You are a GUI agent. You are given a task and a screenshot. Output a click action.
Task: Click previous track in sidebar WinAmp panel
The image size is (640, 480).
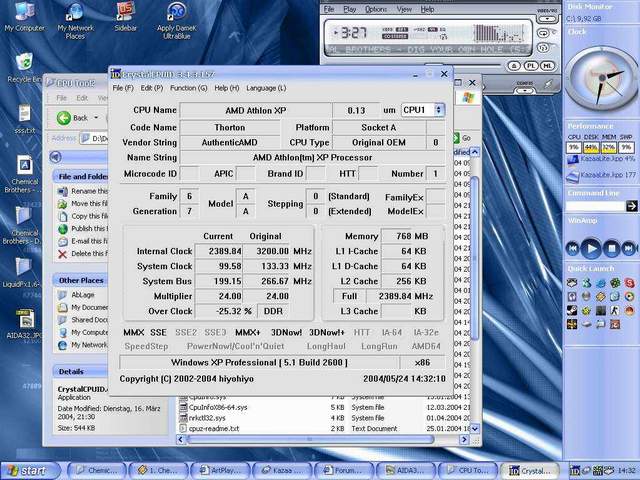pyautogui.click(x=573, y=248)
